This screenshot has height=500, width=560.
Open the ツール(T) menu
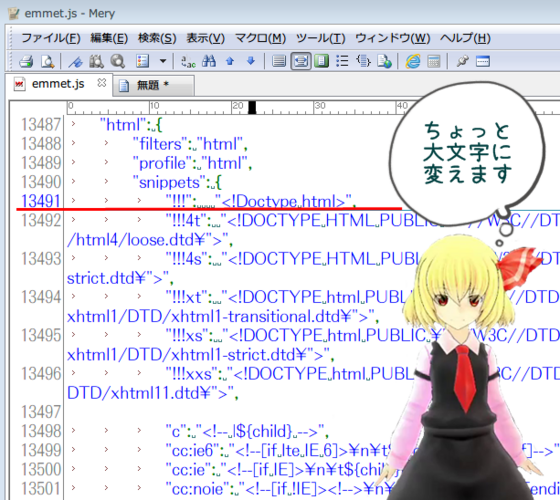320,38
